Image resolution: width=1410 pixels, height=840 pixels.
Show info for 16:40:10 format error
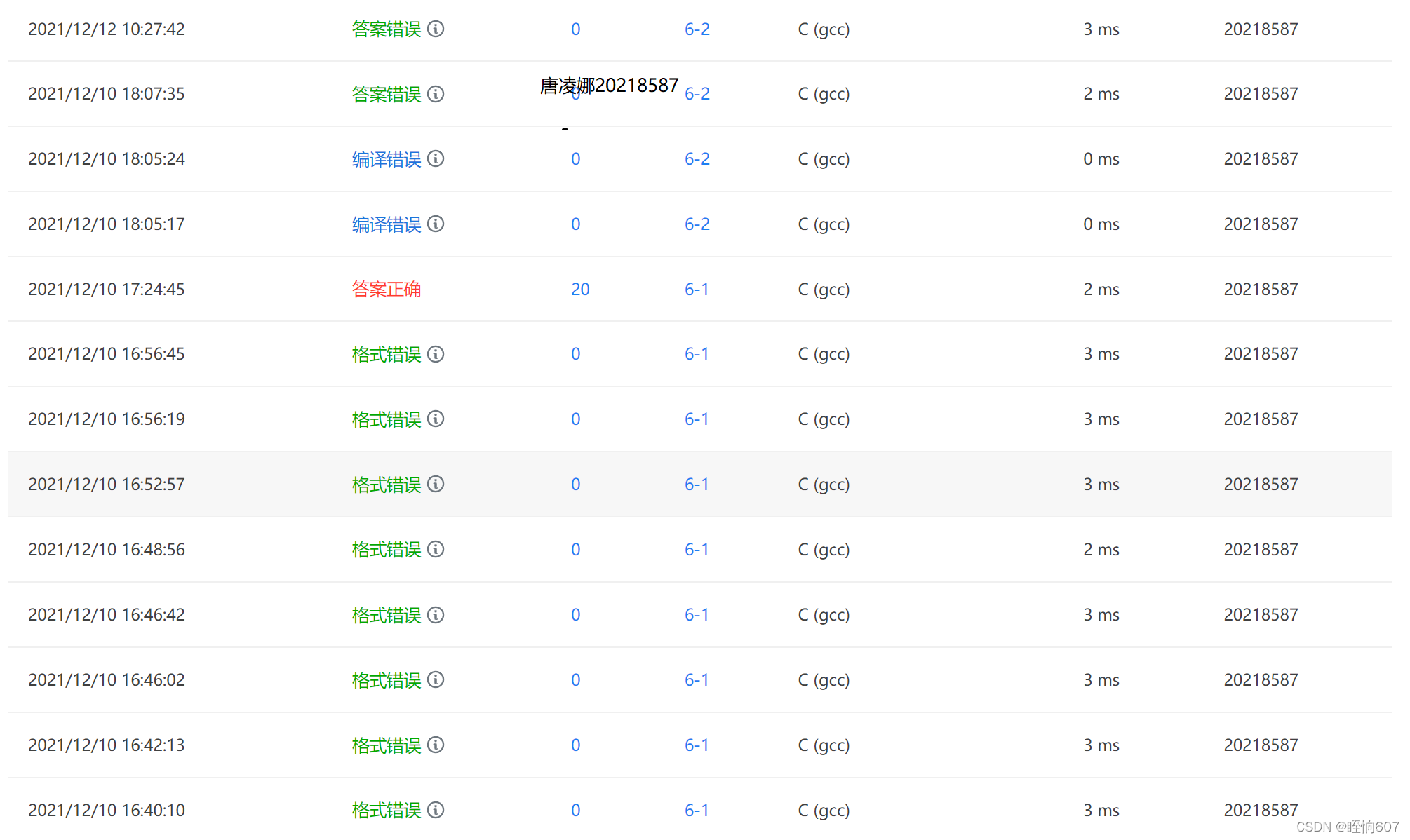point(436,810)
